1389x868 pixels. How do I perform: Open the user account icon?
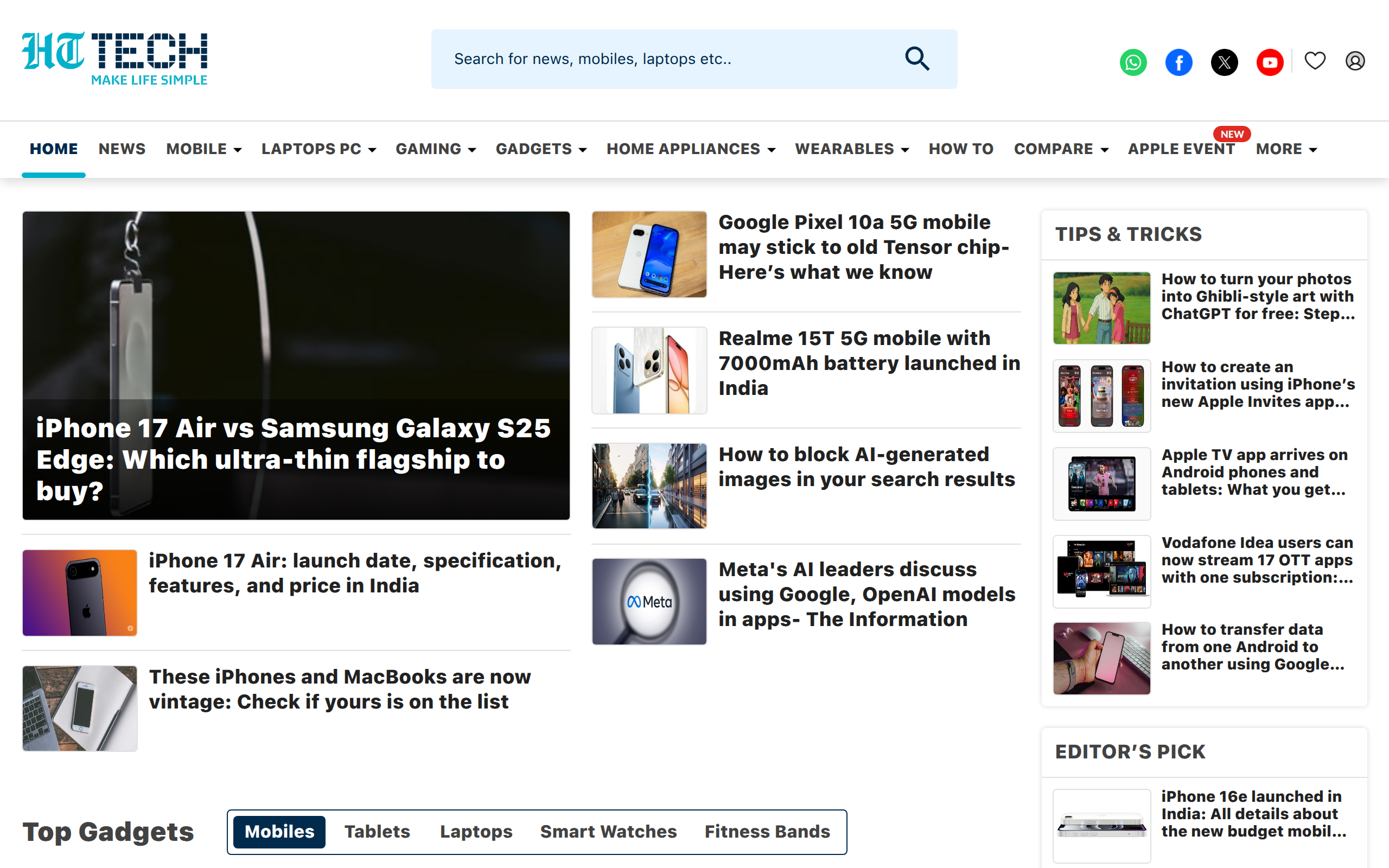coord(1355,60)
